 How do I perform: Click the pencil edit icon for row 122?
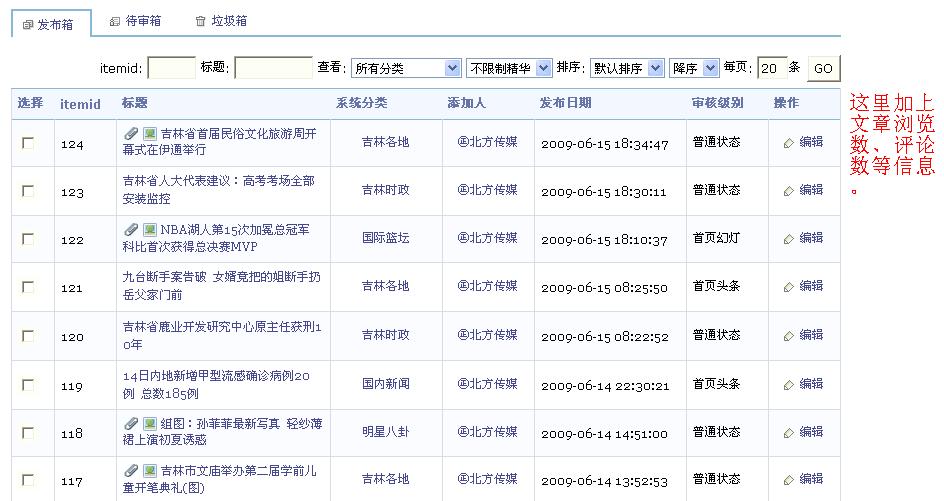pos(789,239)
